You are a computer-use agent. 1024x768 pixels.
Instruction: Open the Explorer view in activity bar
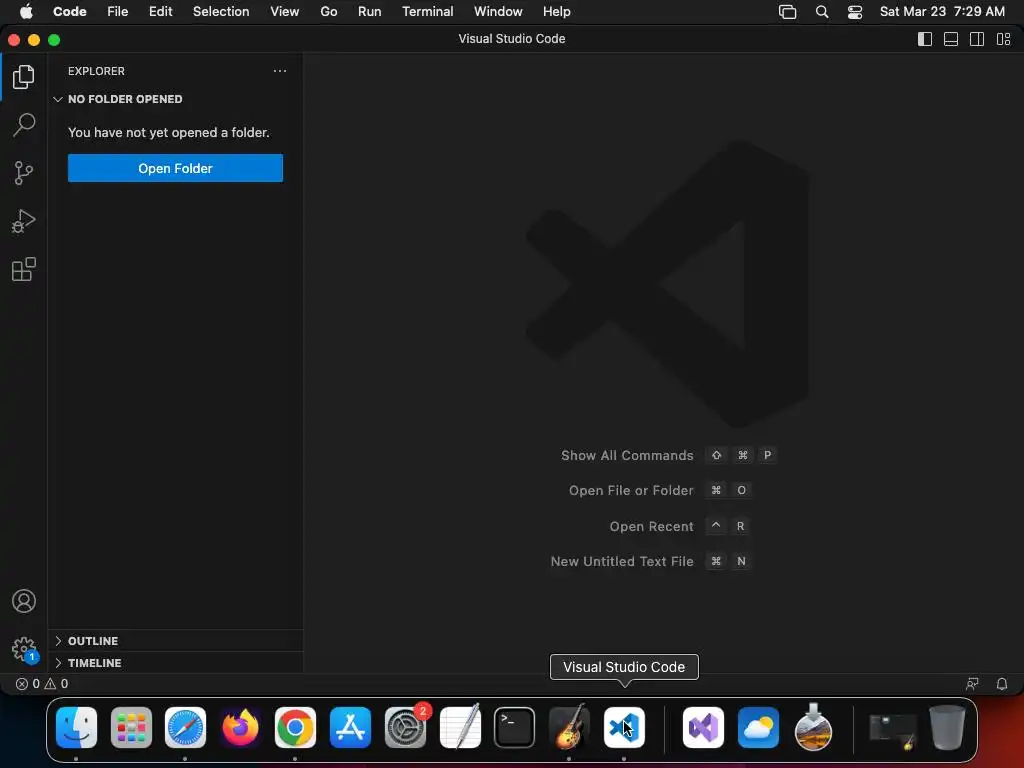(24, 77)
